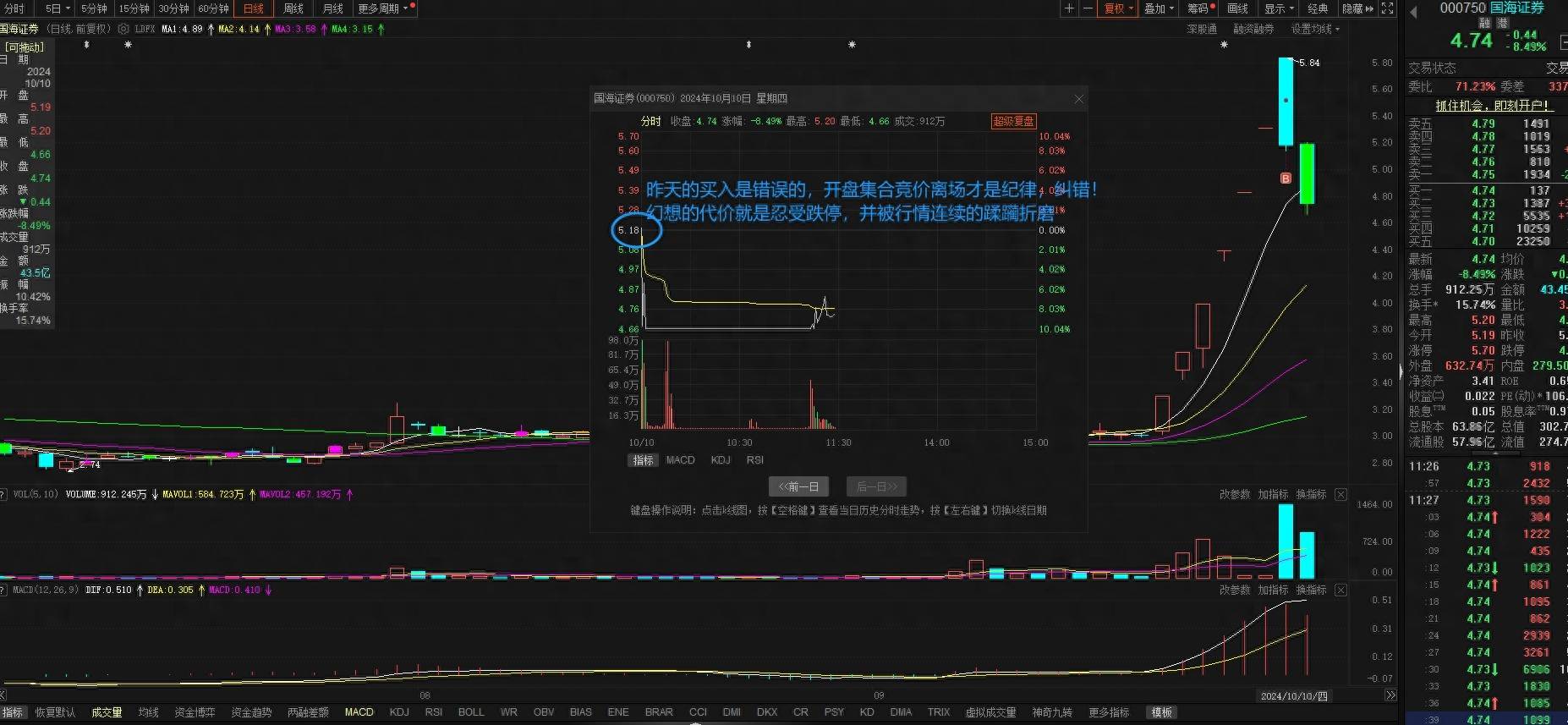This screenshot has width=1568, height=725.
Task: Toggle fullscreen chart icon
Action: pyautogui.click(x=1387, y=8)
